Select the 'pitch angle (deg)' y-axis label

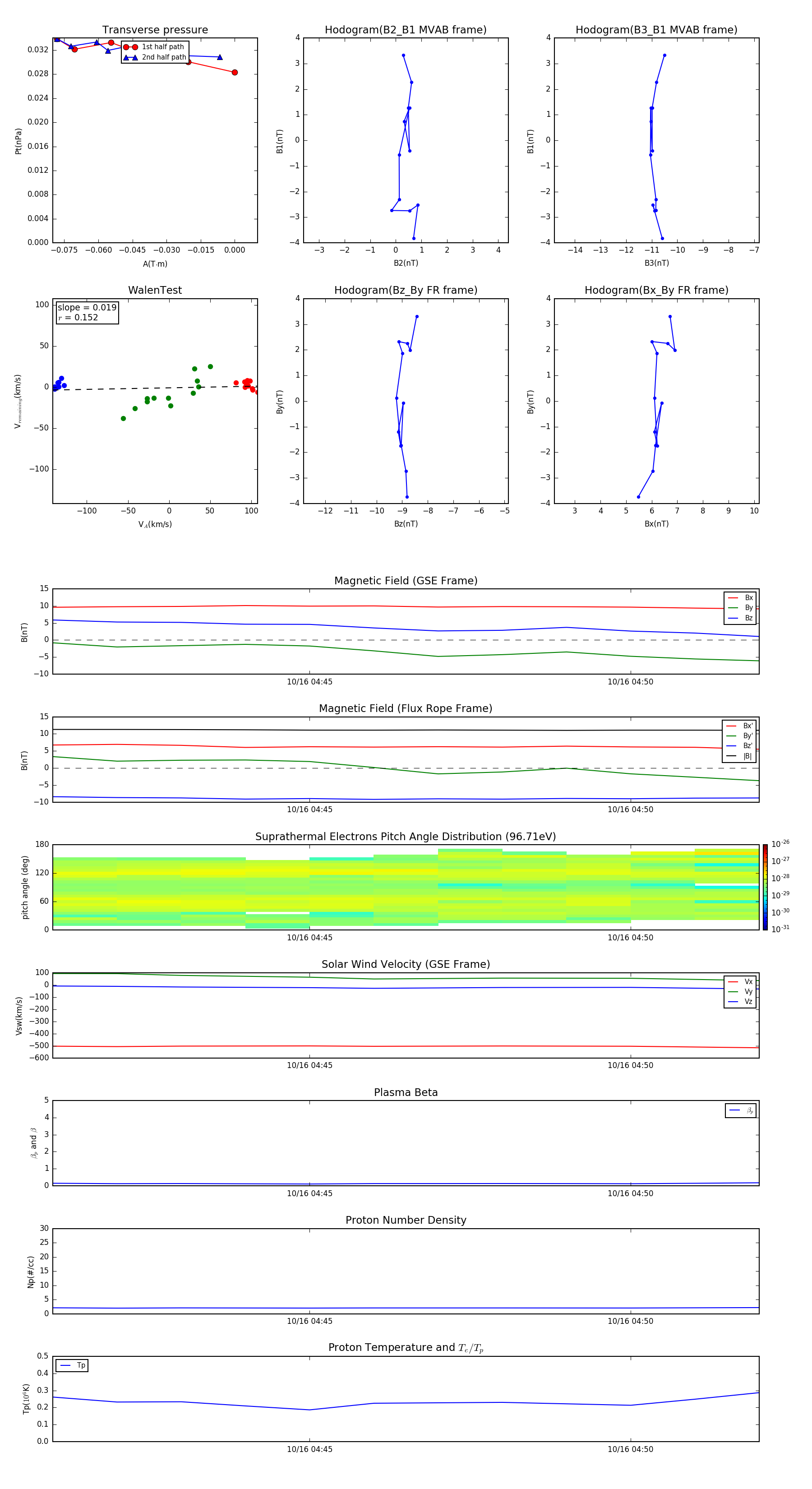click(x=25, y=887)
